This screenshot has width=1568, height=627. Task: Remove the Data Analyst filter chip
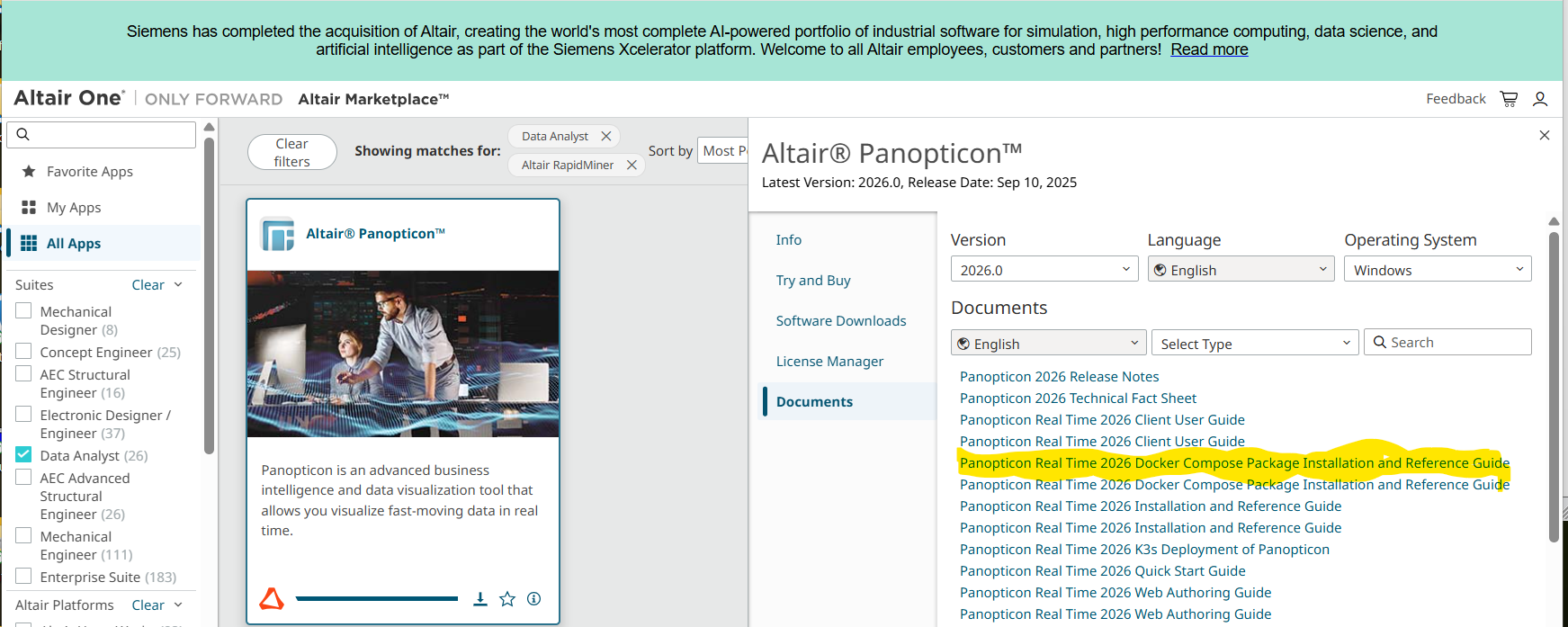click(606, 136)
